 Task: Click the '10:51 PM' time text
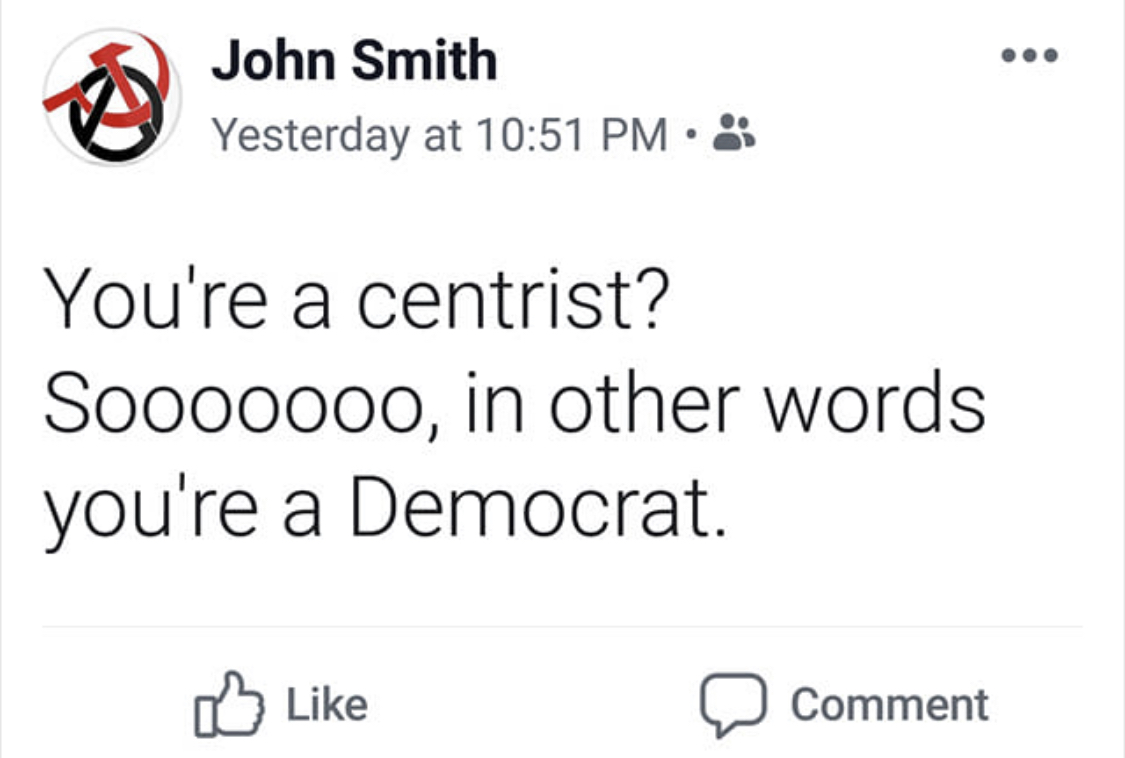571,134
